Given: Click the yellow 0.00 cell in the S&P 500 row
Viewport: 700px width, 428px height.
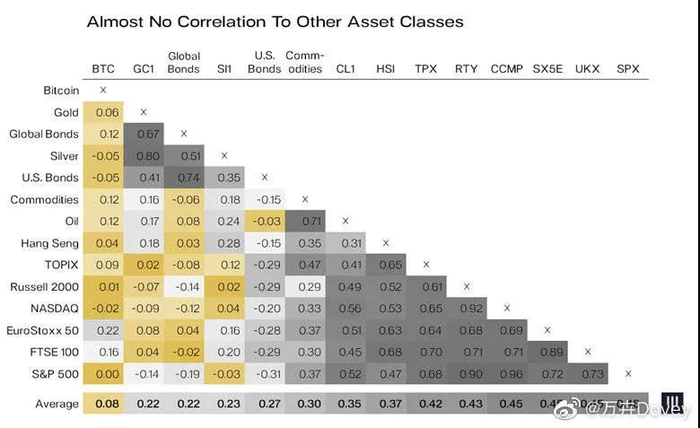Looking at the screenshot, I should [103, 374].
